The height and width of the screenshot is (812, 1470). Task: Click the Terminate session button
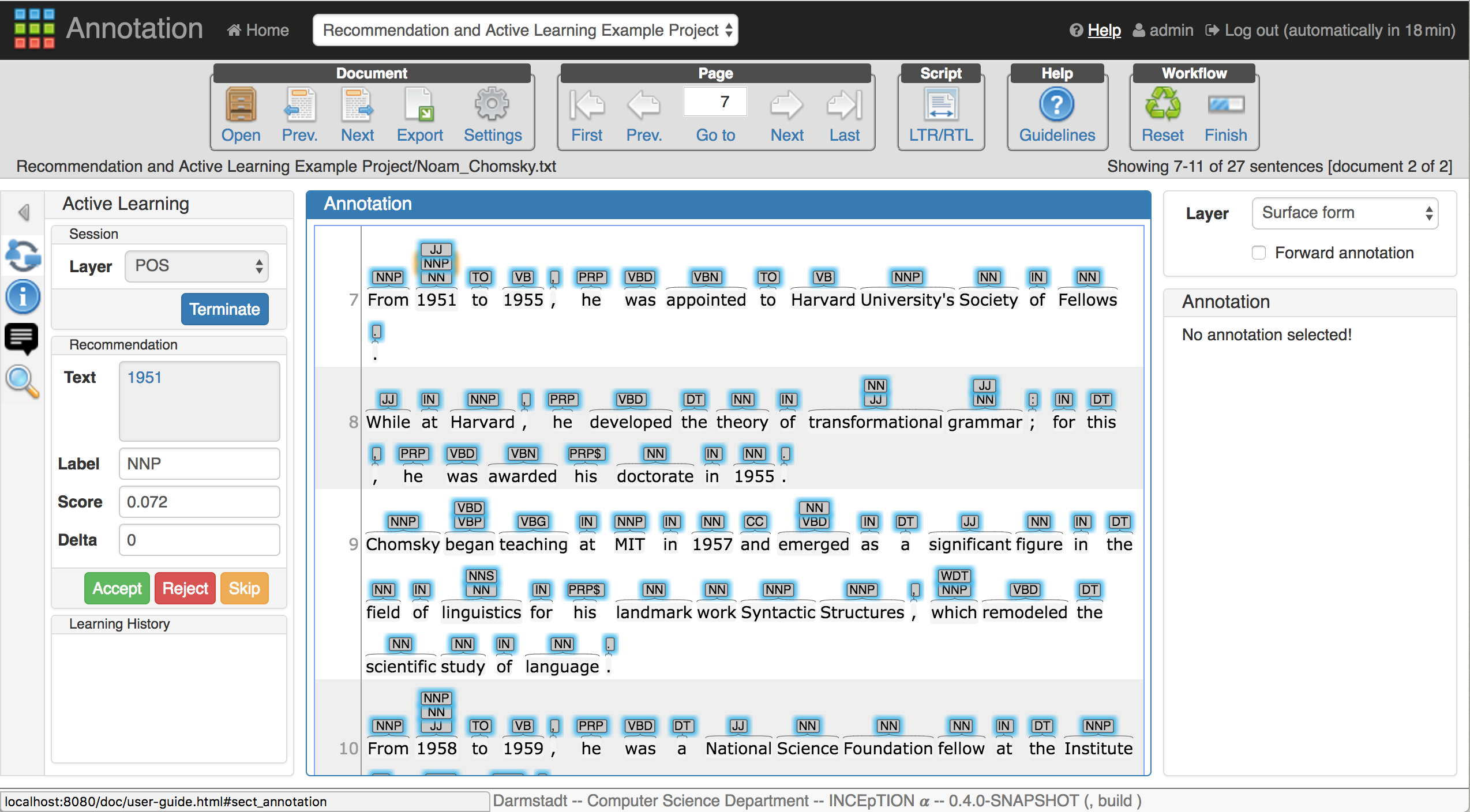click(x=225, y=309)
